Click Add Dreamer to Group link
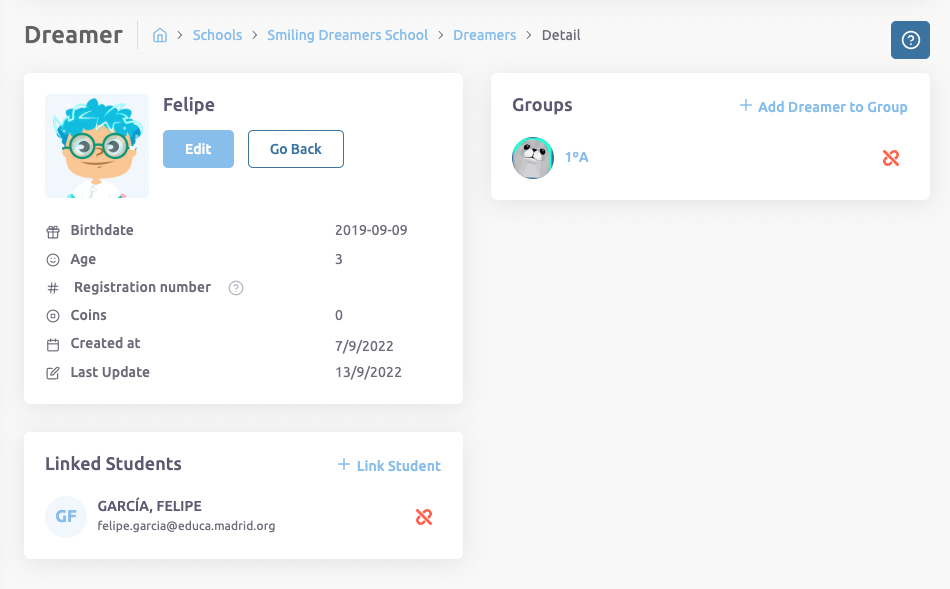The height and width of the screenshot is (589, 950). coord(832,107)
